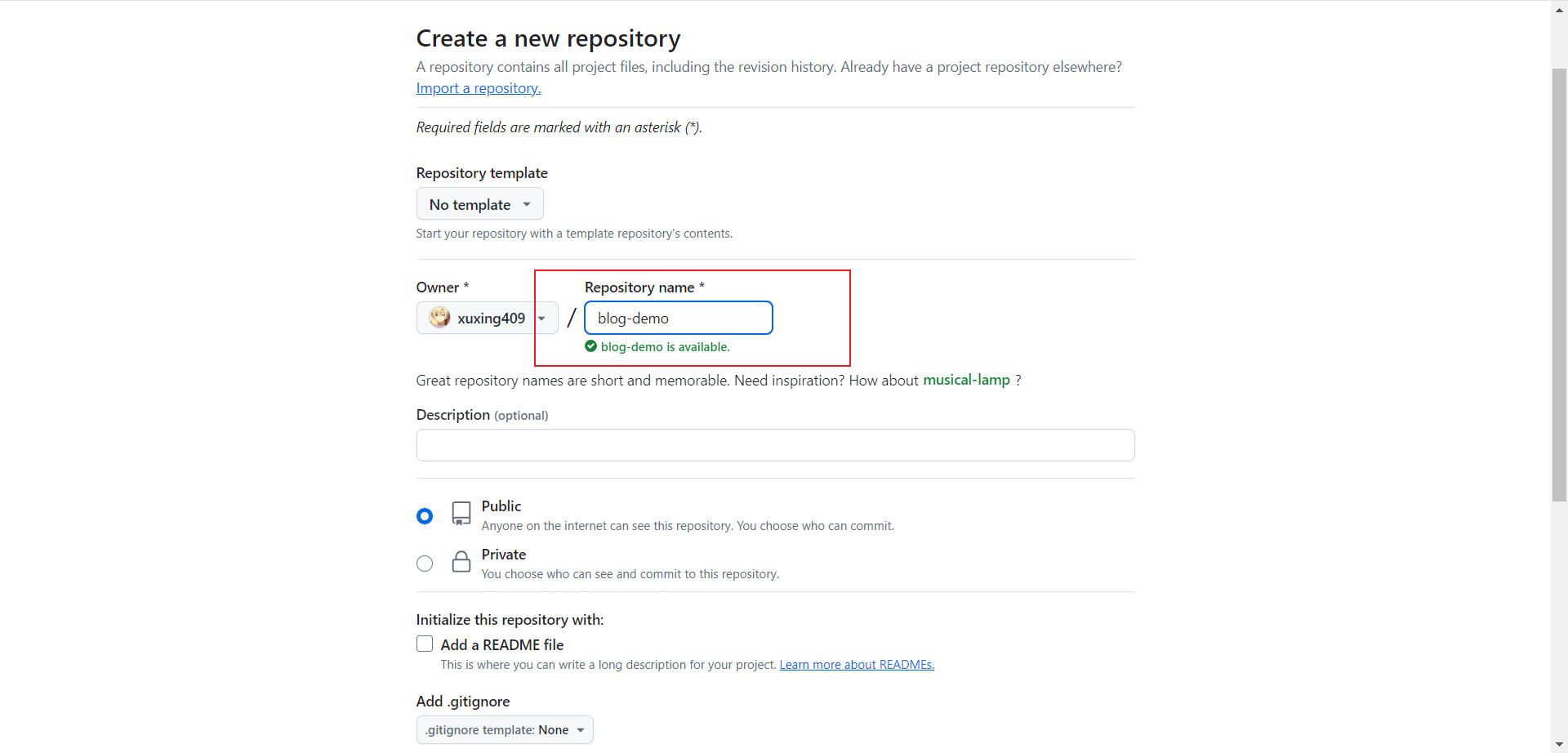This screenshot has width=1568, height=753.
Task: Click the xuxing409 owner avatar icon
Action: [x=439, y=318]
